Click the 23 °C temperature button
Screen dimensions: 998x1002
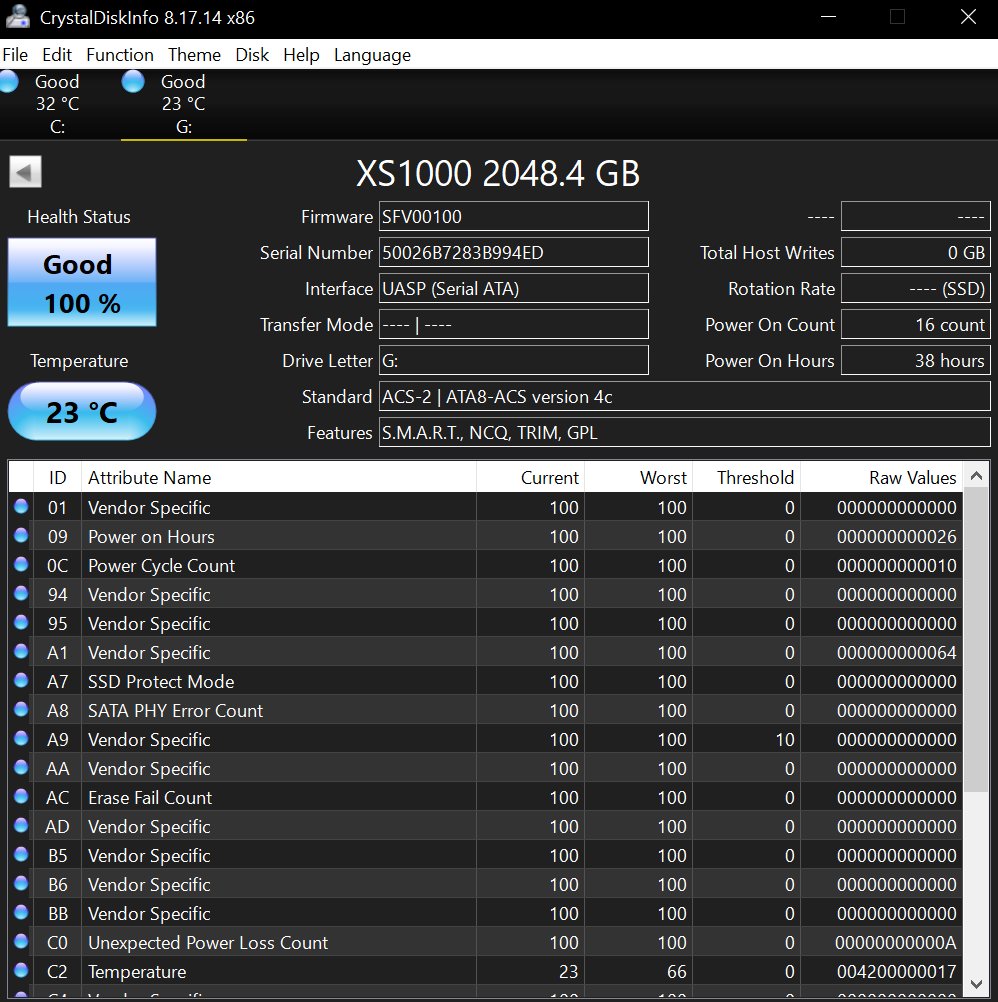click(x=82, y=411)
